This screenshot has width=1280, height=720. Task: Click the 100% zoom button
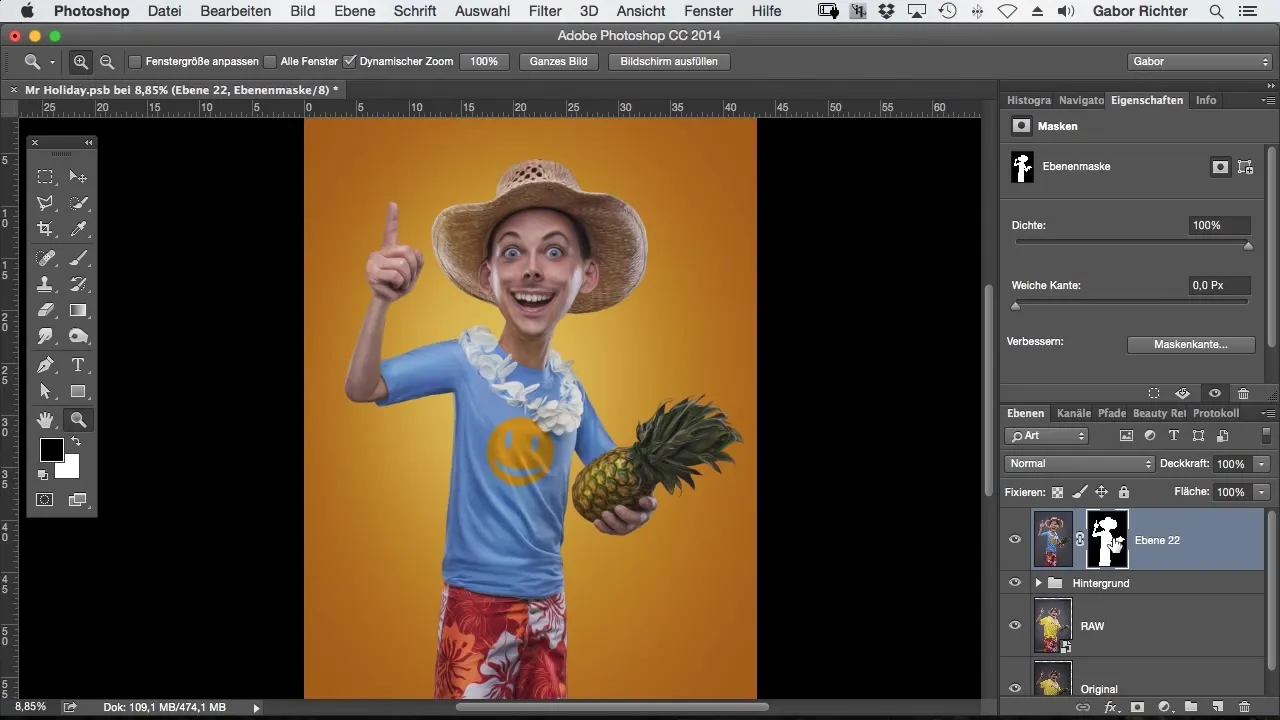pos(484,62)
